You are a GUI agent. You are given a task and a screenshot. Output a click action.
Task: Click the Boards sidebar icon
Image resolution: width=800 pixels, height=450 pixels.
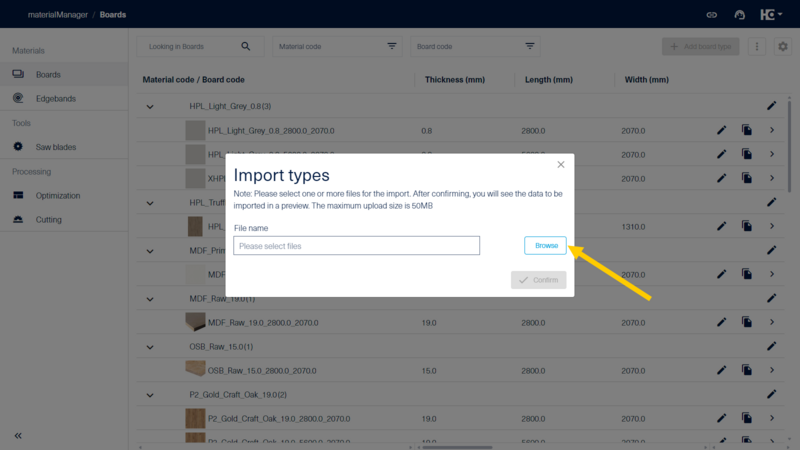point(18,74)
